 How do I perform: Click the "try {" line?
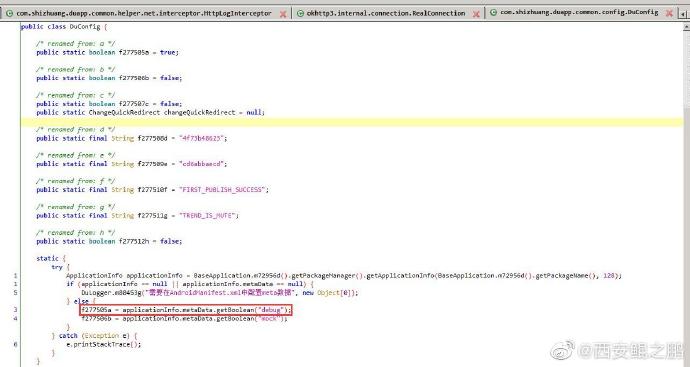[x=60, y=267]
